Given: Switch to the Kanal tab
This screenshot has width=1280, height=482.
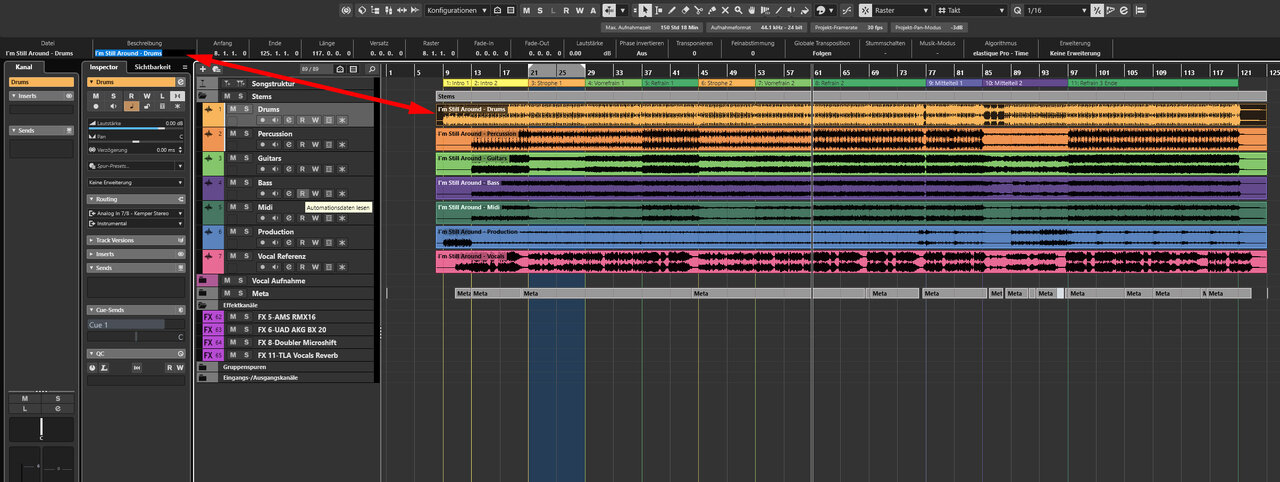Looking at the screenshot, I should (x=24, y=67).
